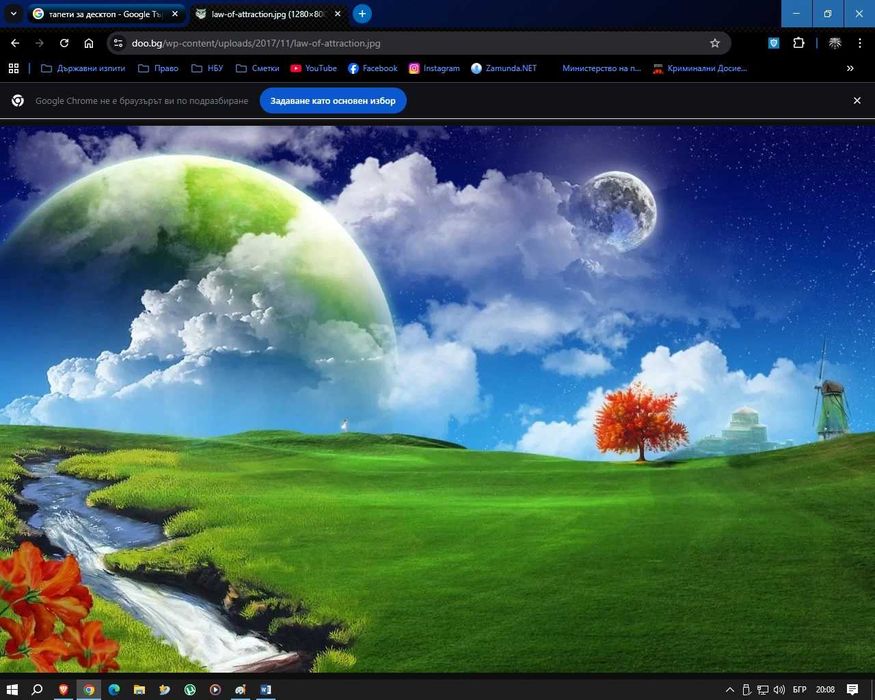Change БГР keyboard input language

point(799,690)
